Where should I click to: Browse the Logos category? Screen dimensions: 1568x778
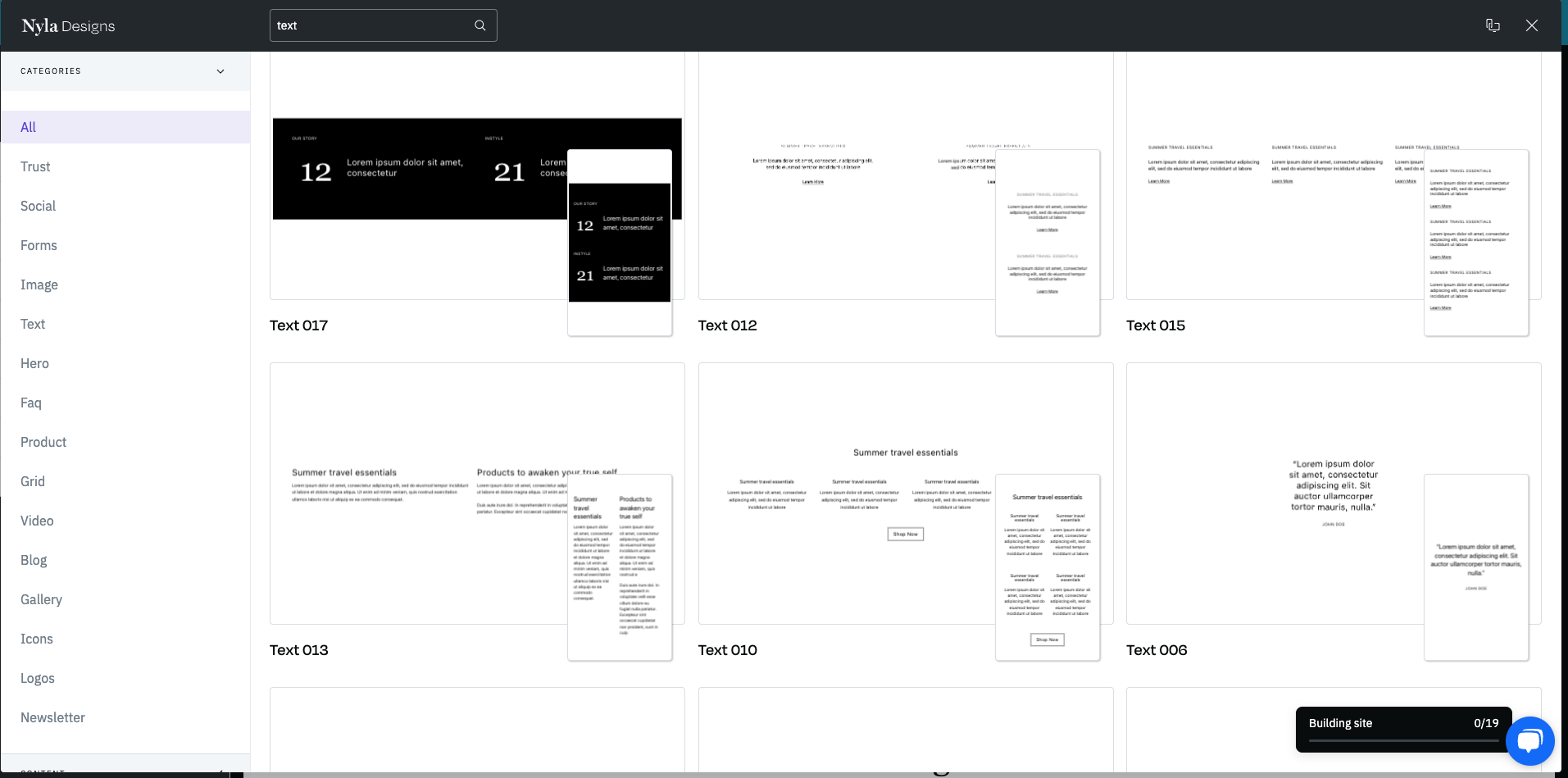click(125, 678)
